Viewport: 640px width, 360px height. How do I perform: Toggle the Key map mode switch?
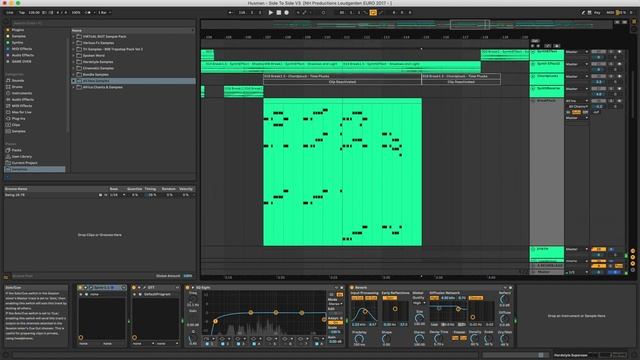[x=597, y=13]
